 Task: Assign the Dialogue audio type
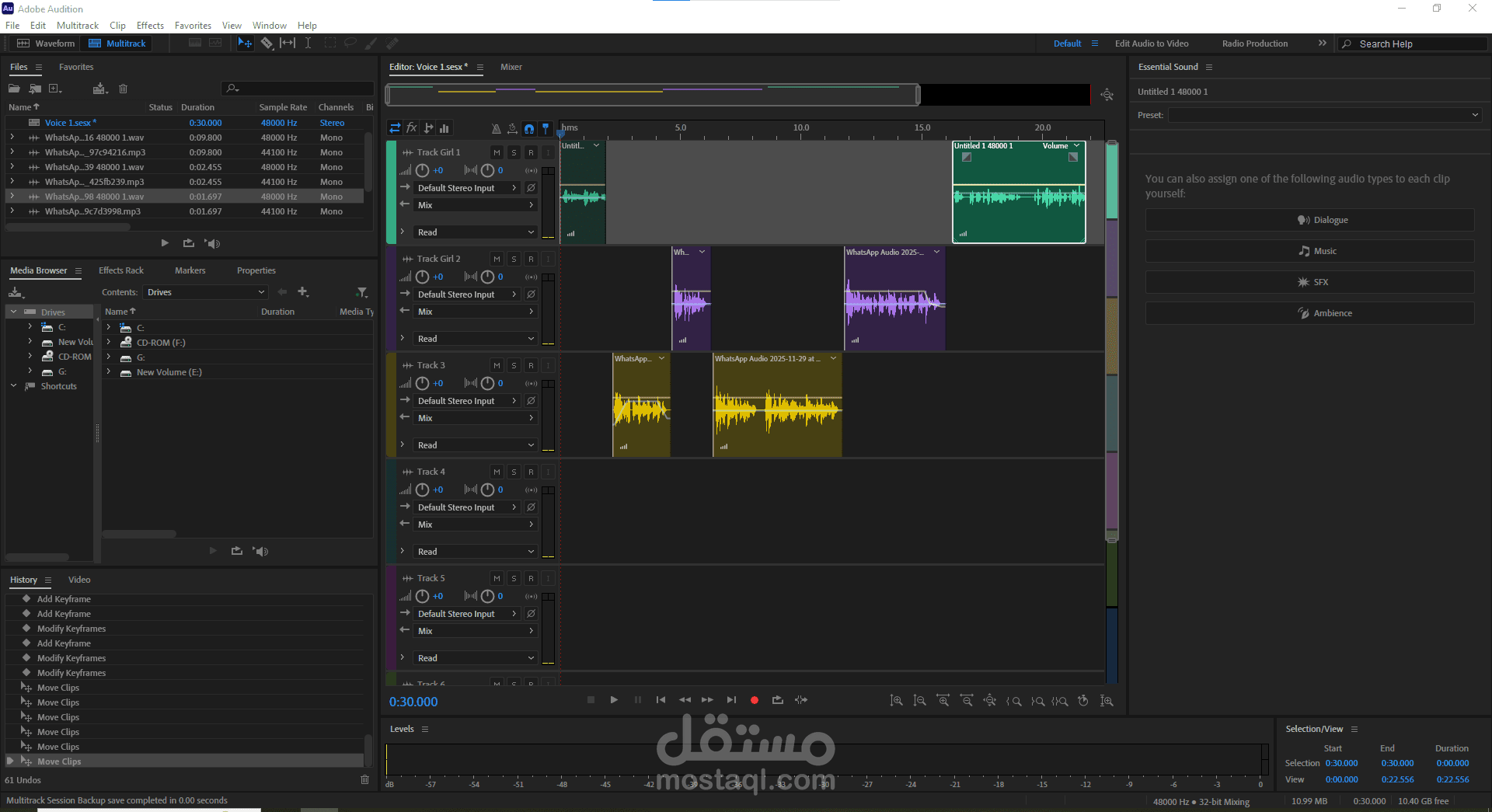(x=1309, y=220)
